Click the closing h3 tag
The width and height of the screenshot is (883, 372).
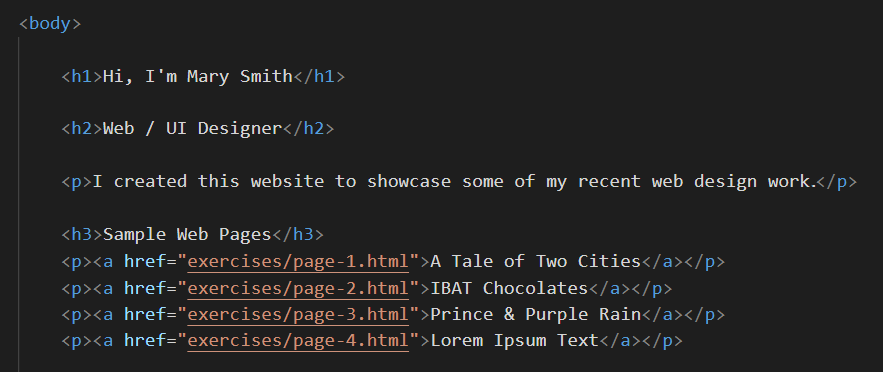[x=298, y=234]
